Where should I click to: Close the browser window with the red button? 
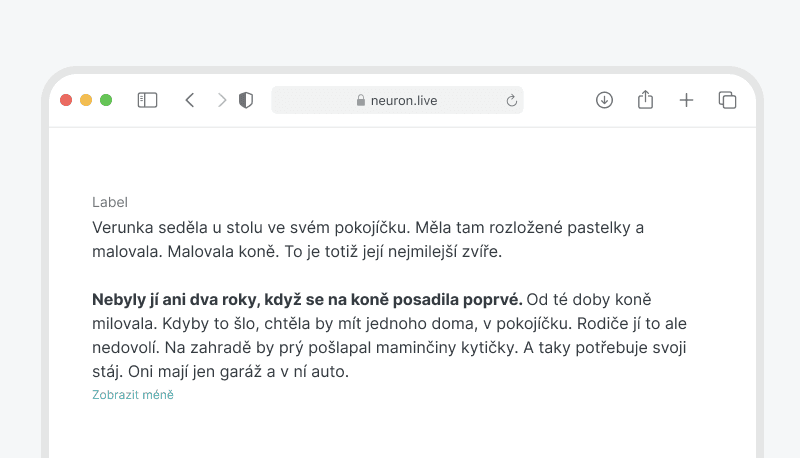tap(66, 100)
